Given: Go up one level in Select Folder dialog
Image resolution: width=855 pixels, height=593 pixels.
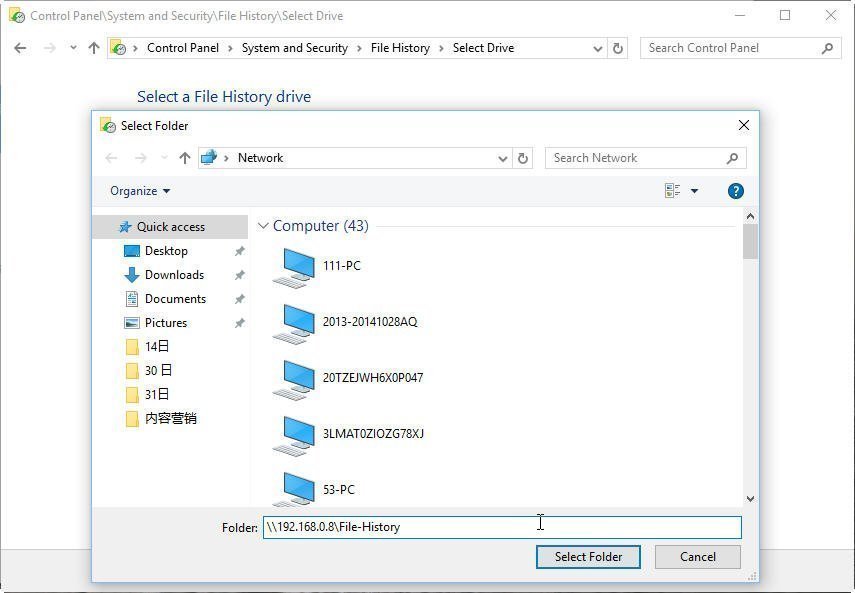Looking at the screenshot, I should (185, 158).
